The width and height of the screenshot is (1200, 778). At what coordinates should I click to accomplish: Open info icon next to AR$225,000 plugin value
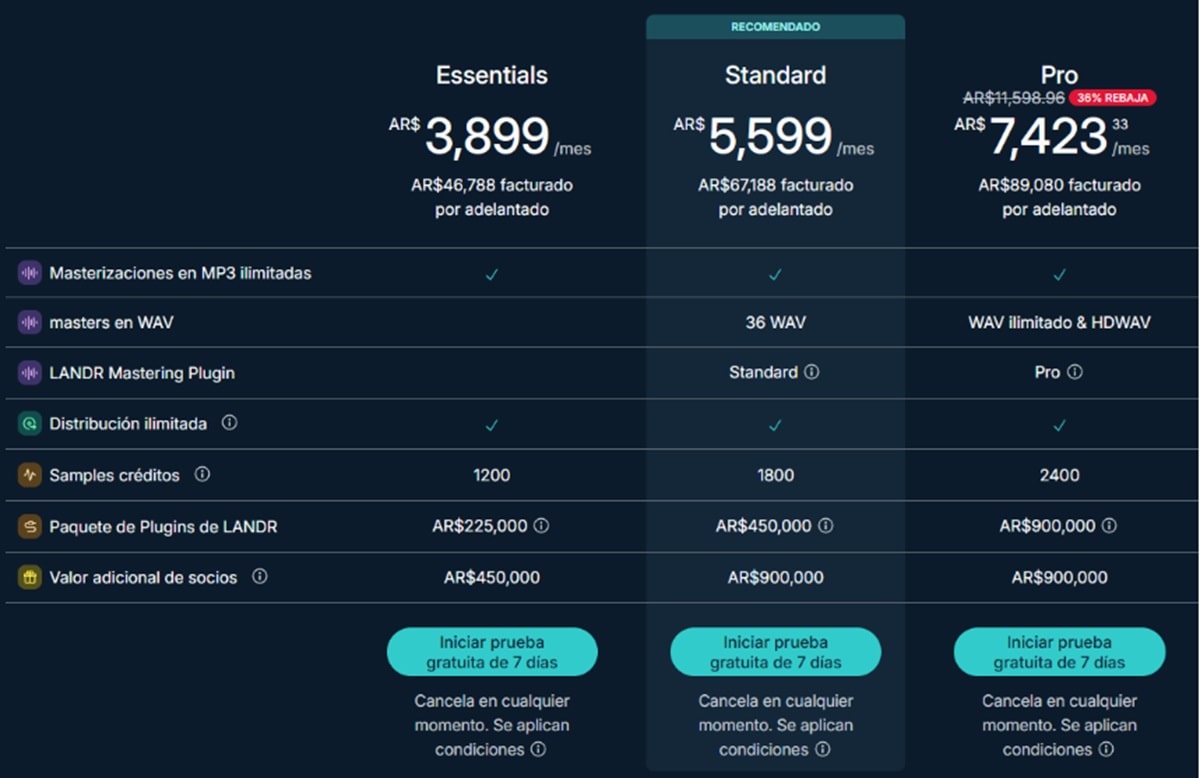(541, 526)
